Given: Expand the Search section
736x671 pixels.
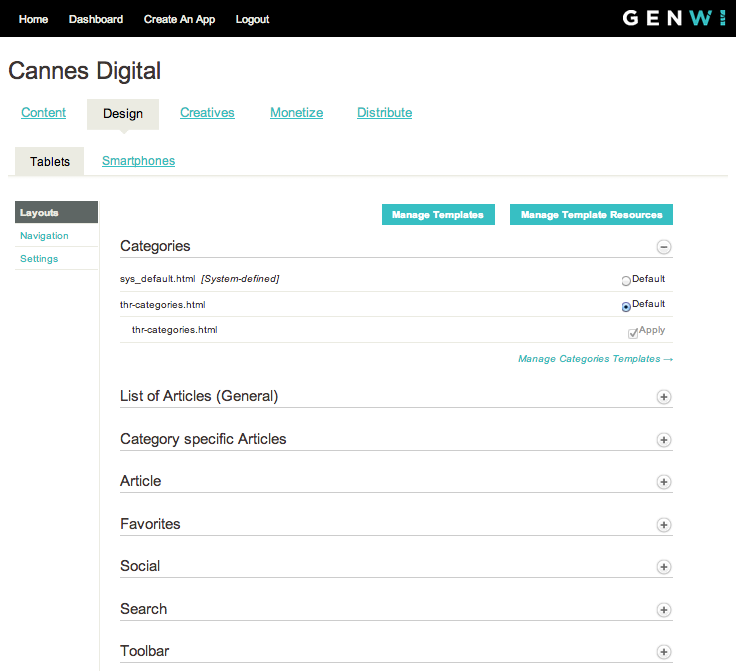Looking at the screenshot, I should click(x=663, y=610).
